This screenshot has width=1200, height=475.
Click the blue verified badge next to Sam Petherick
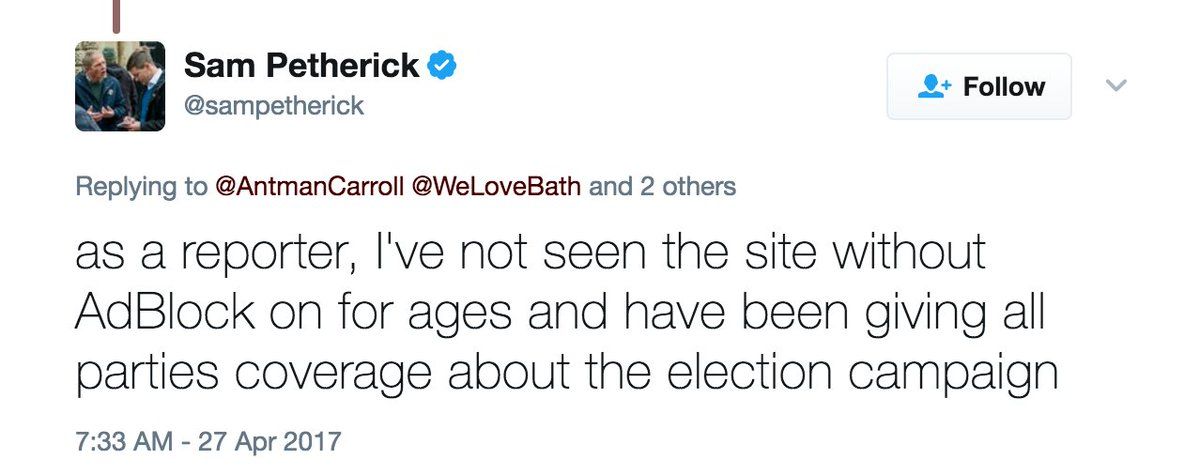(442, 67)
